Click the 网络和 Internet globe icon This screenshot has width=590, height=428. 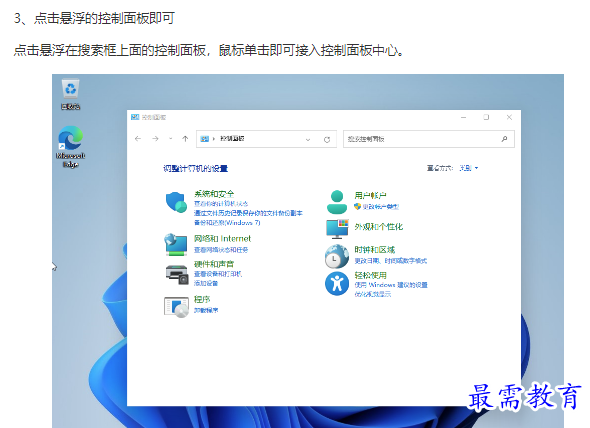pyautogui.click(x=176, y=244)
